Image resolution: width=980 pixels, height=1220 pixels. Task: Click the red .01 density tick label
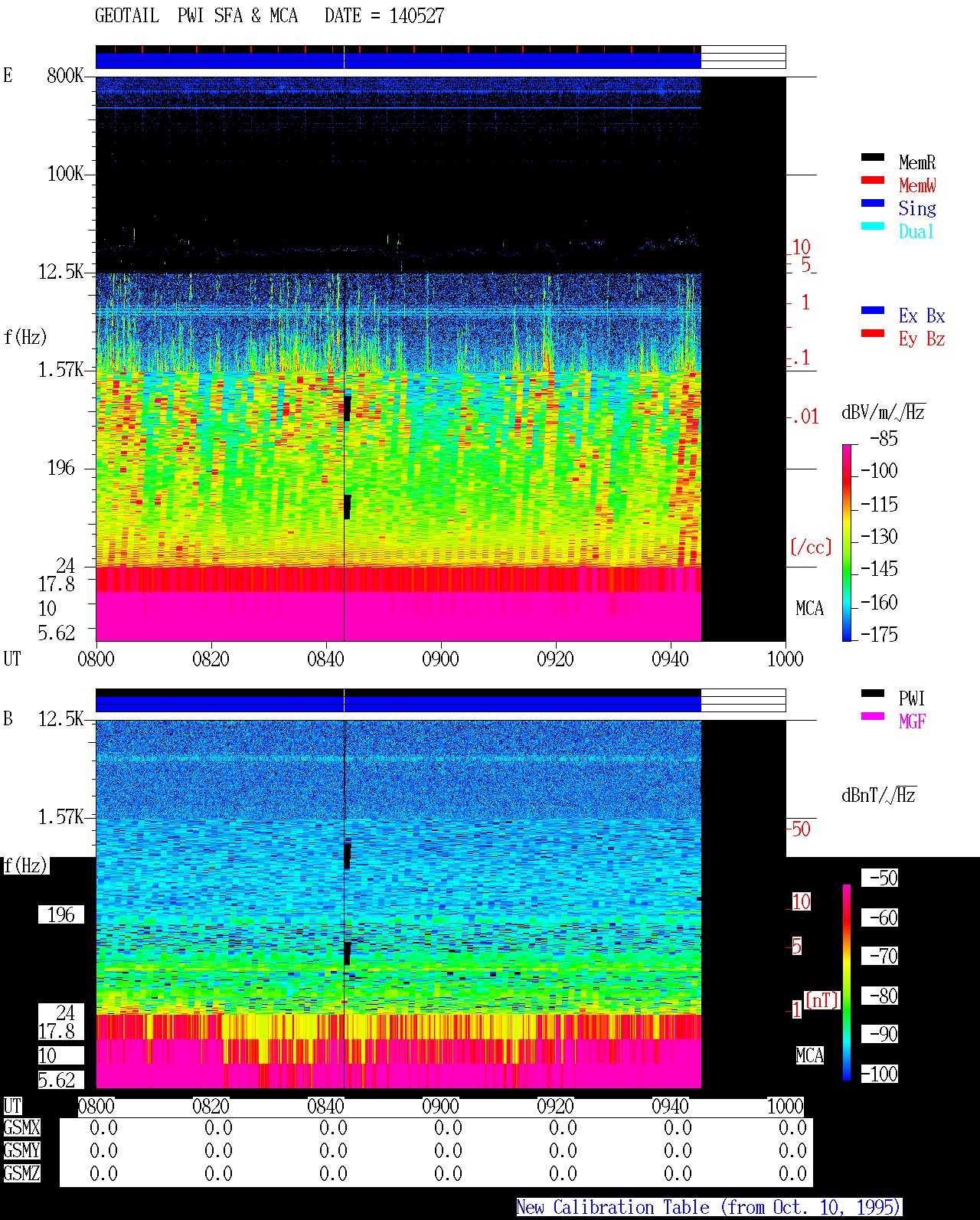point(805,417)
